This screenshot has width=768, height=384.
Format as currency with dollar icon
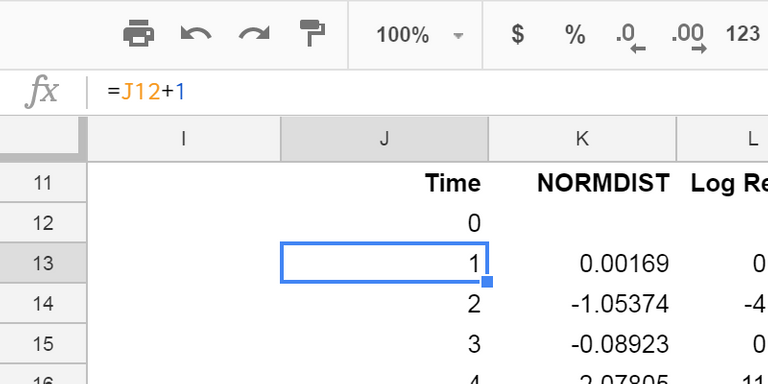pos(518,35)
